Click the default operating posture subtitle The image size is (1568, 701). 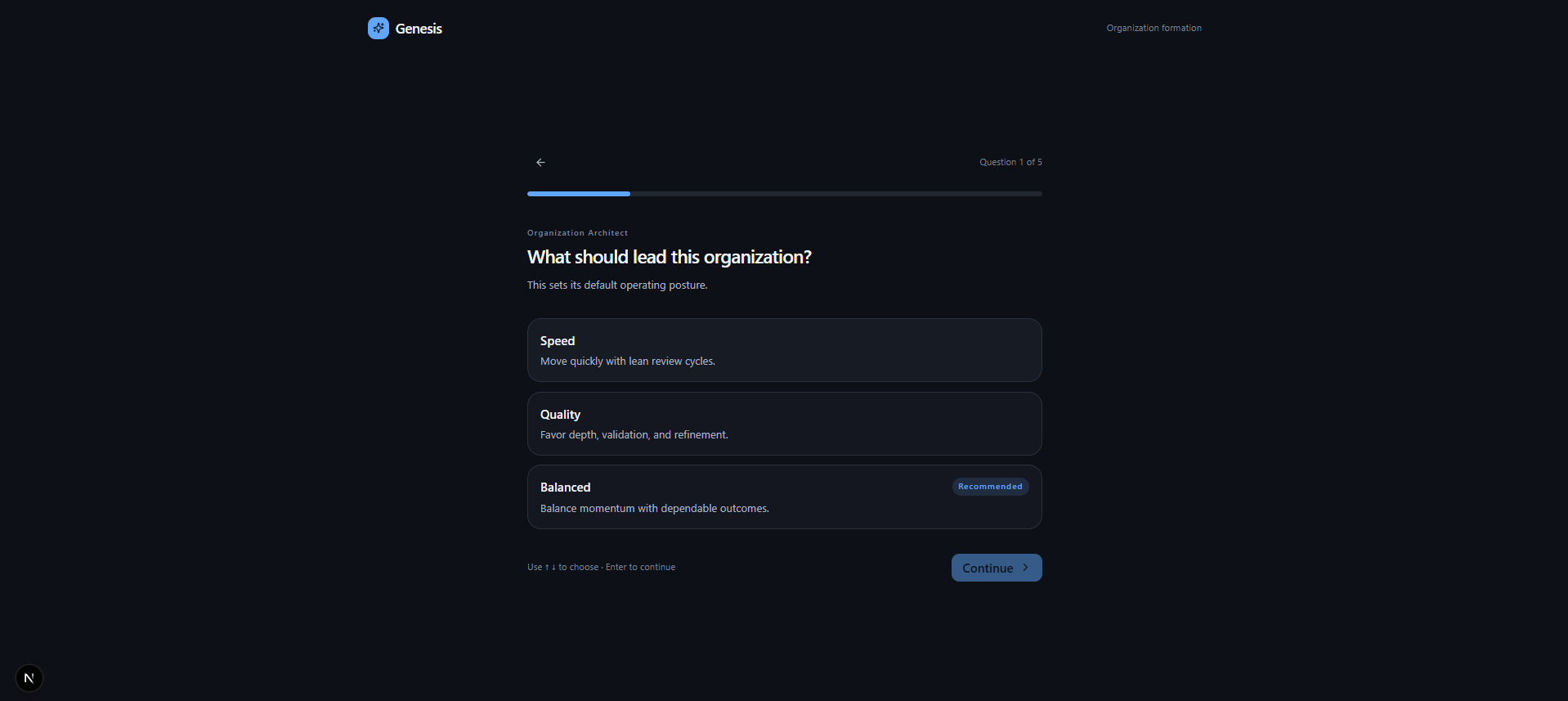(617, 285)
